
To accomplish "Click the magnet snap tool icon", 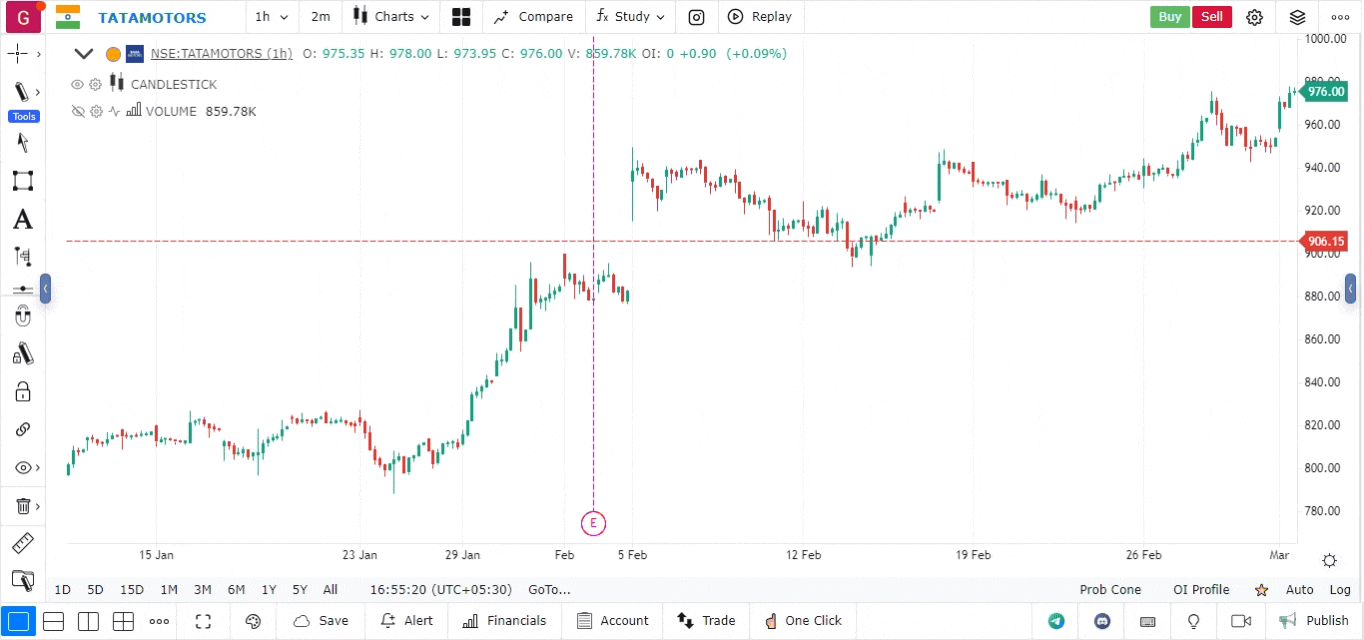I will (x=22, y=317).
